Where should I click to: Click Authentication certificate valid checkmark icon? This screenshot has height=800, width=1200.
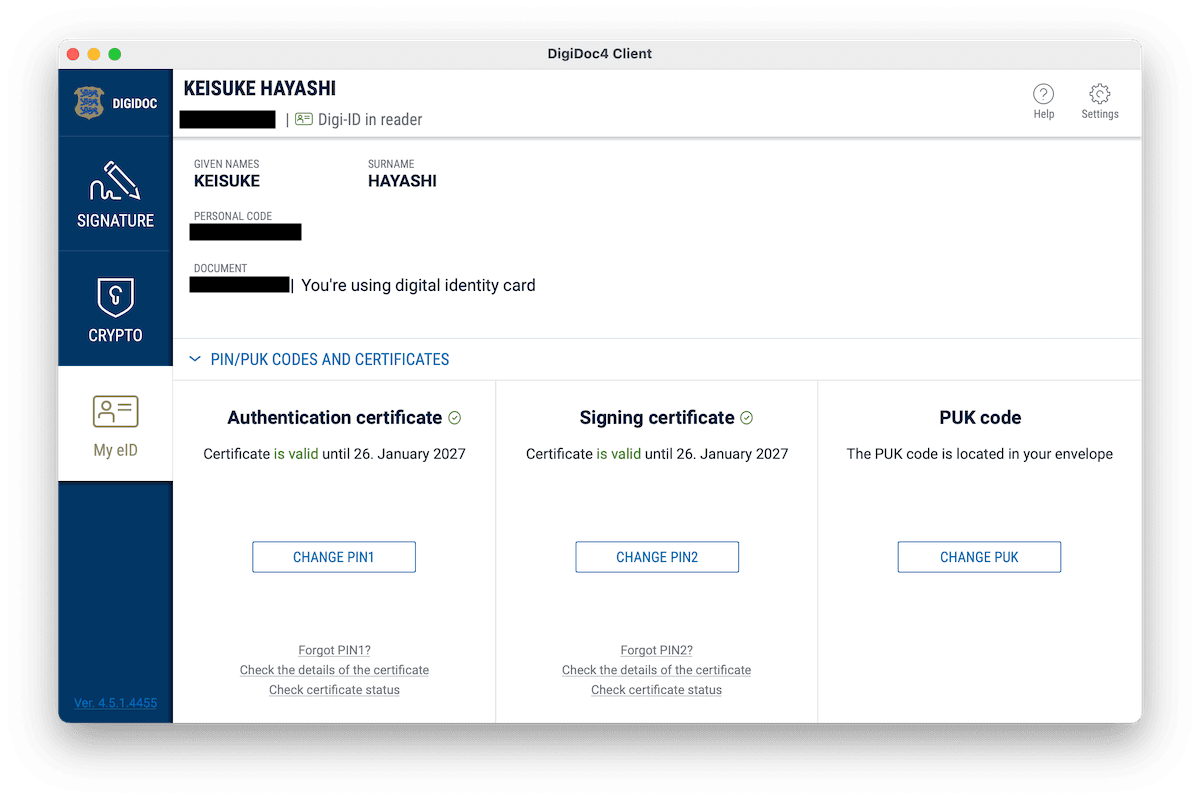(455, 418)
